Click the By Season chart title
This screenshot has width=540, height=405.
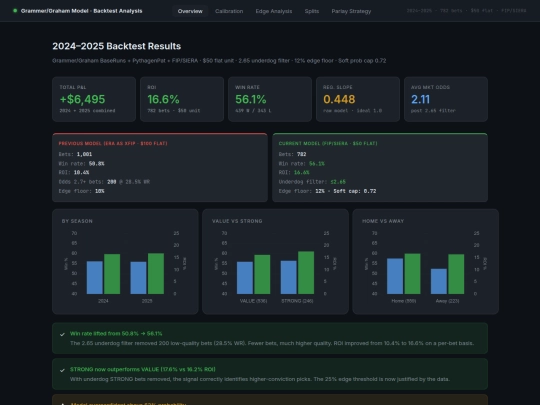tap(77, 221)
